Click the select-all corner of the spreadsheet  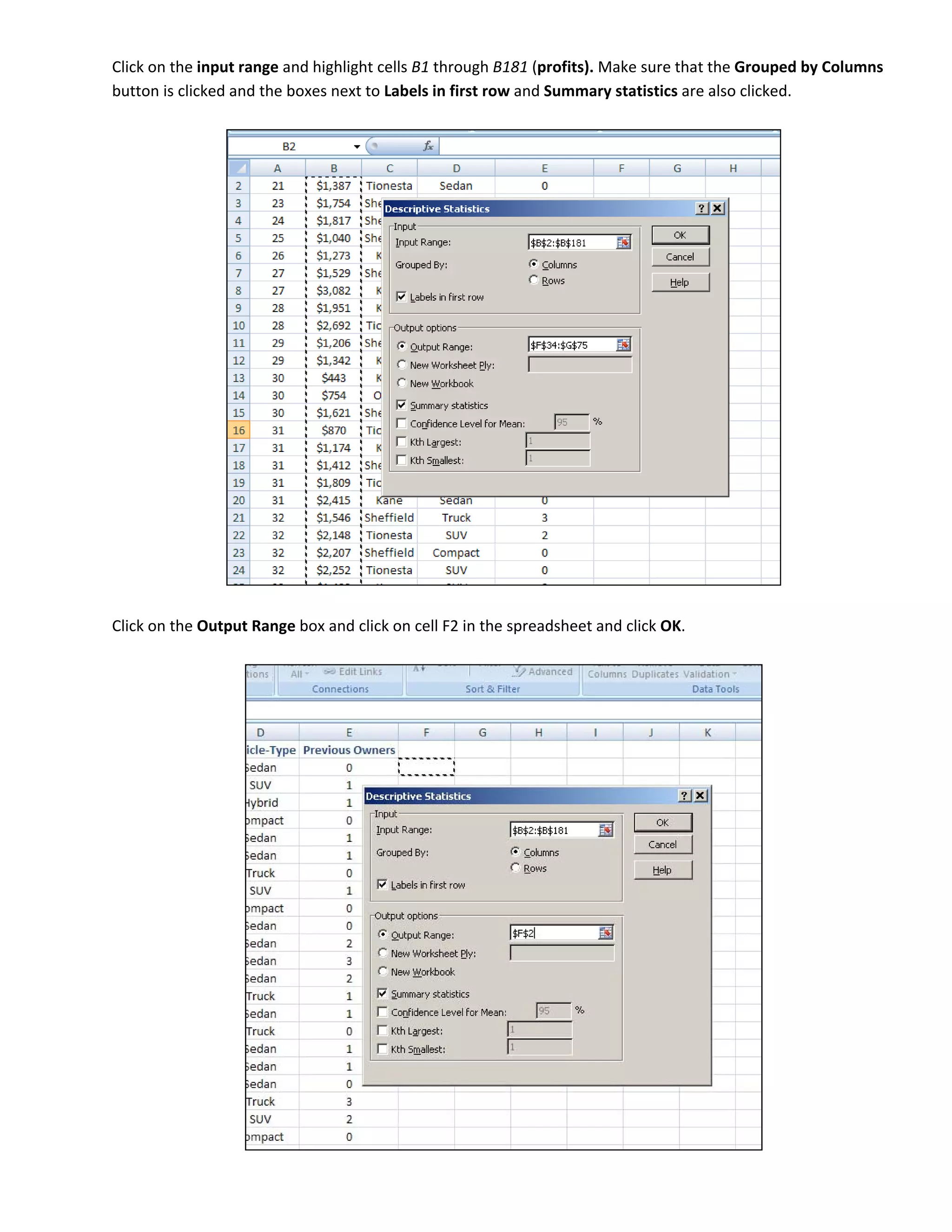click(x=239, y=168)
